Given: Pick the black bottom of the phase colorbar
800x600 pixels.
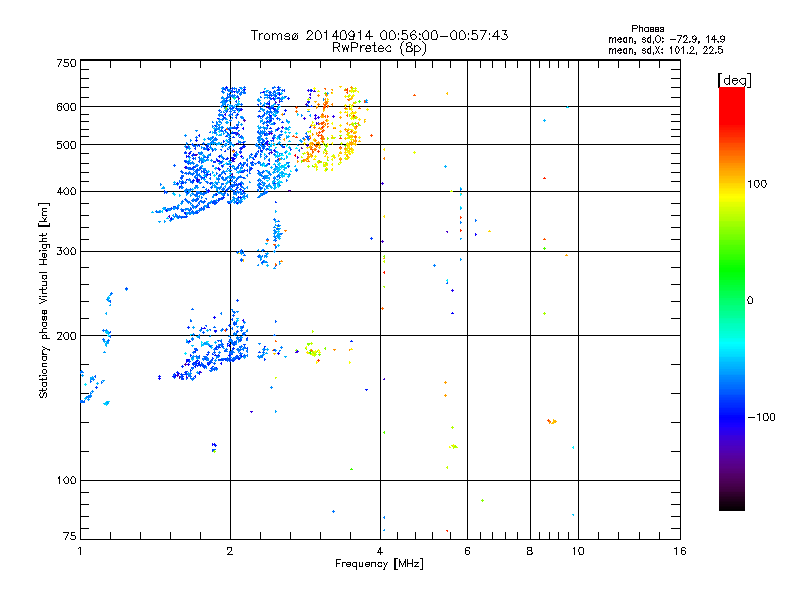Looking at the screenshot, I should tap(732, 503).
